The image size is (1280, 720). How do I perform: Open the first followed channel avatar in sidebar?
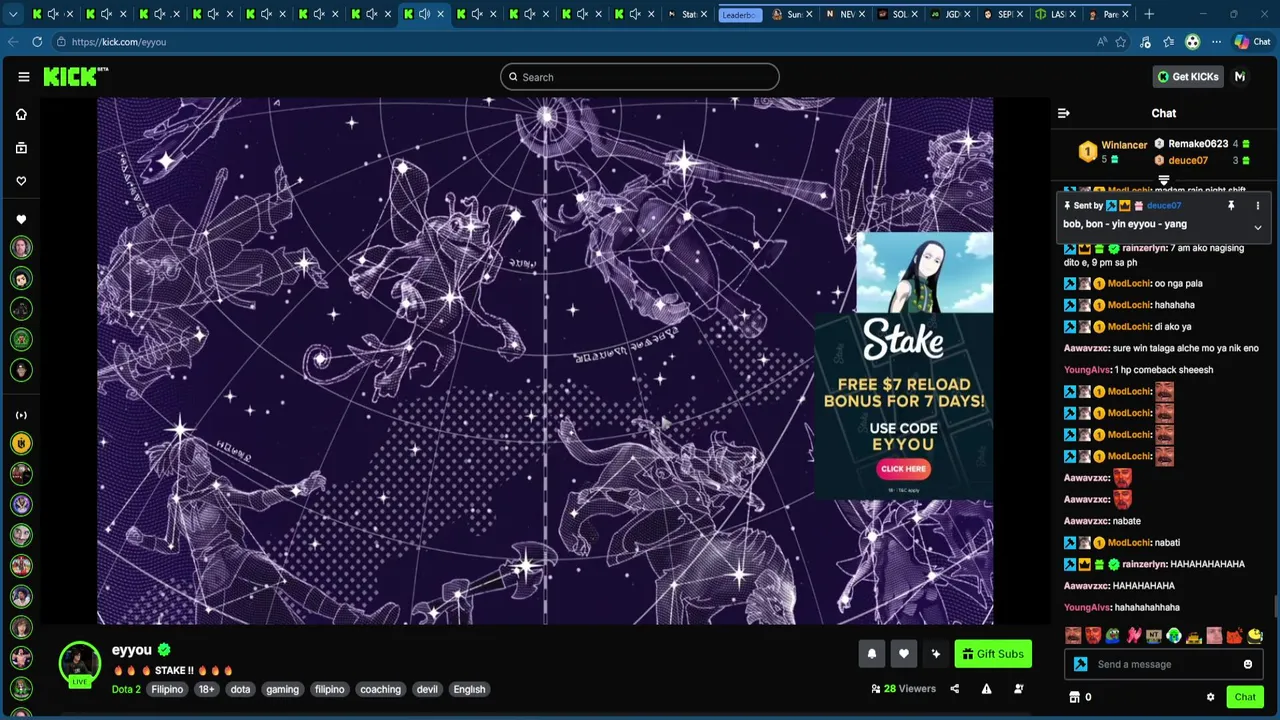click(21, 247)
